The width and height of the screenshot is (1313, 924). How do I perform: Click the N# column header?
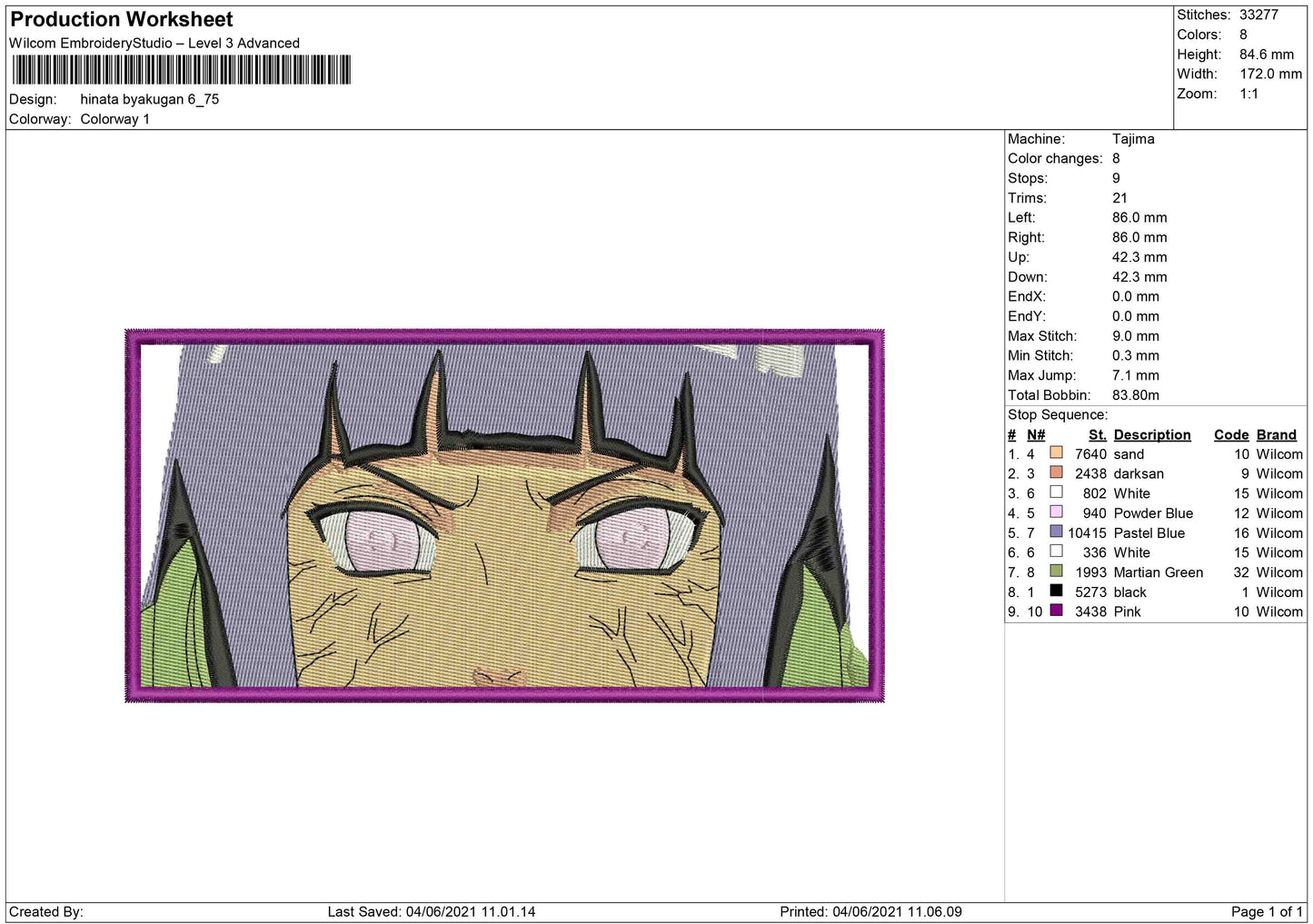click(1036, 435)
